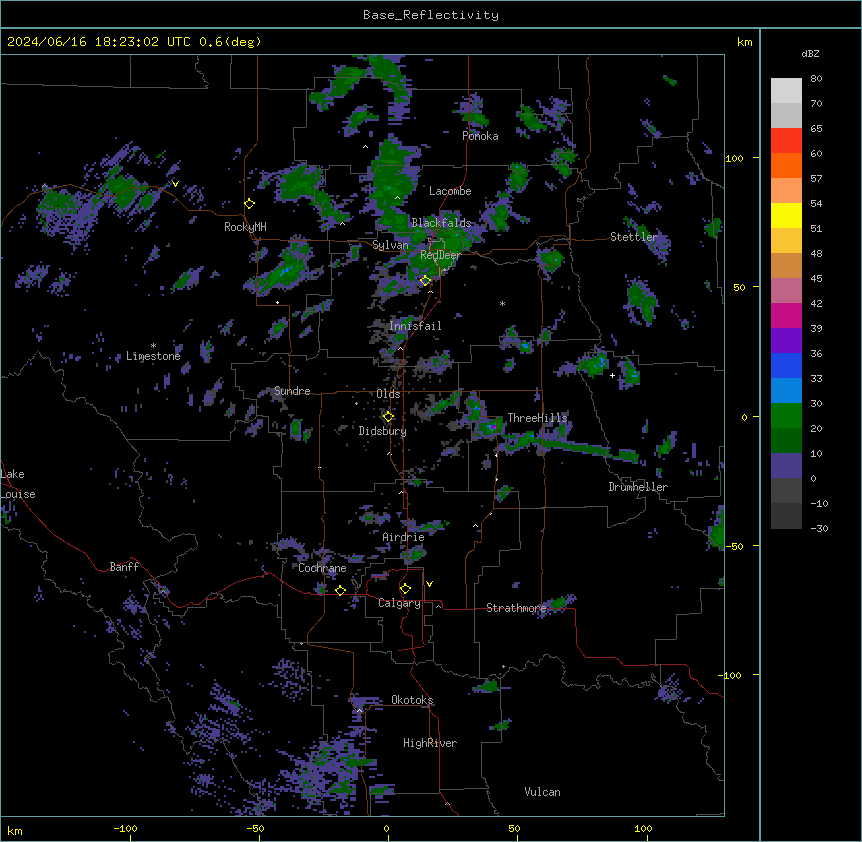This screenshot has height=842, width=862.
Task: Click the yellow diamond marker at RedDeer
Action: point(426,280)
